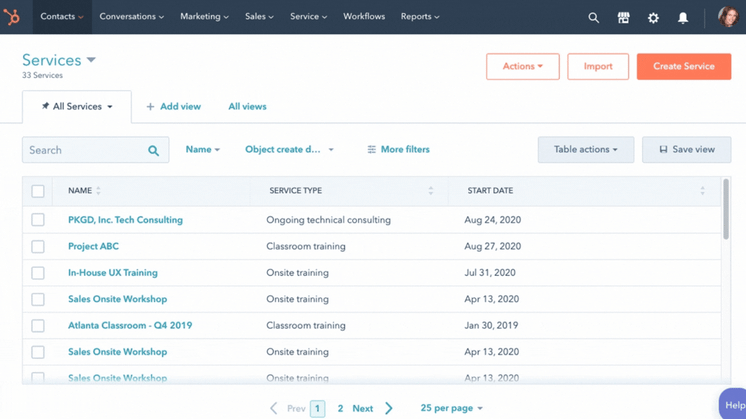Open the Help widget
The width and height of the screenshot is (746, 419).
[x=733, y=404]
